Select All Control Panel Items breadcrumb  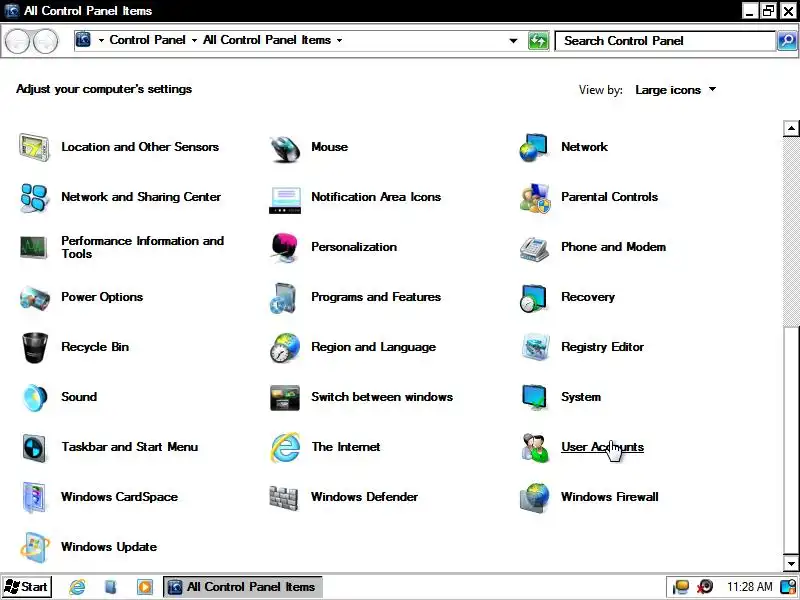pyautogui.click(x=267, y=40)
